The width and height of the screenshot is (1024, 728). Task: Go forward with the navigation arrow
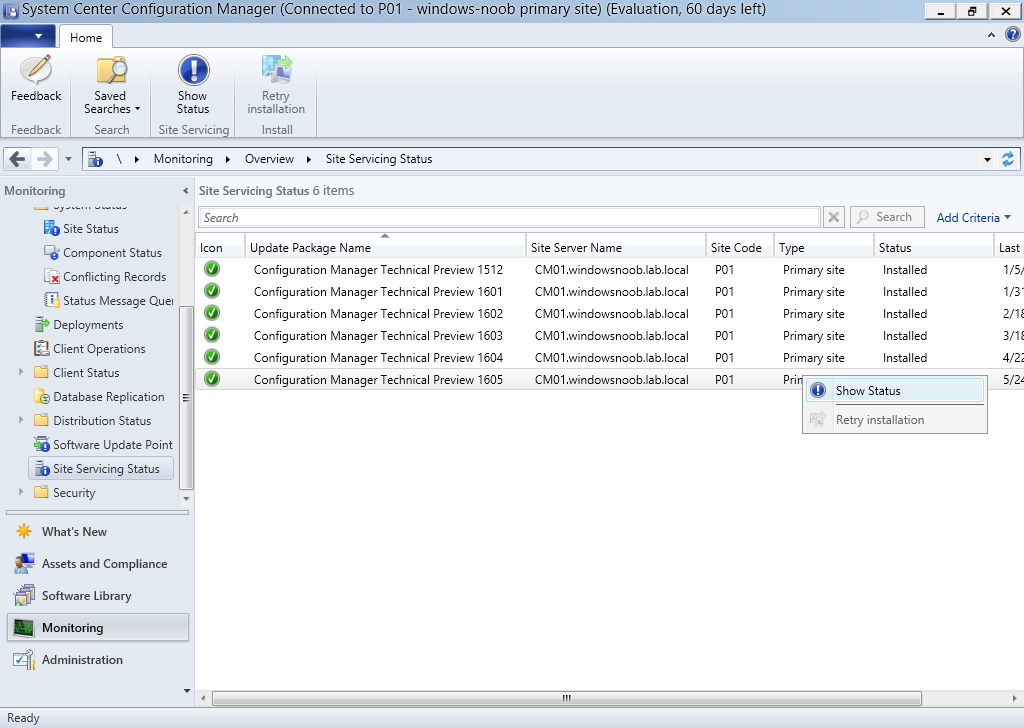pos(44,159)
